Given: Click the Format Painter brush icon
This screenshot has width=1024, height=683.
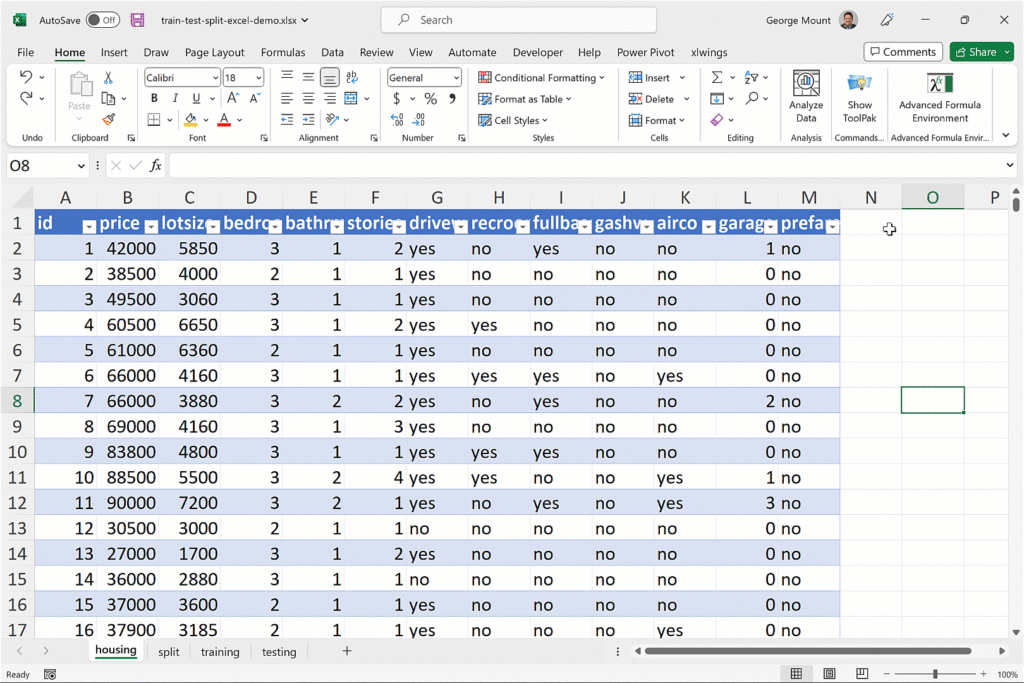Looking at the screenshot, I should click(x=108, y=120).
